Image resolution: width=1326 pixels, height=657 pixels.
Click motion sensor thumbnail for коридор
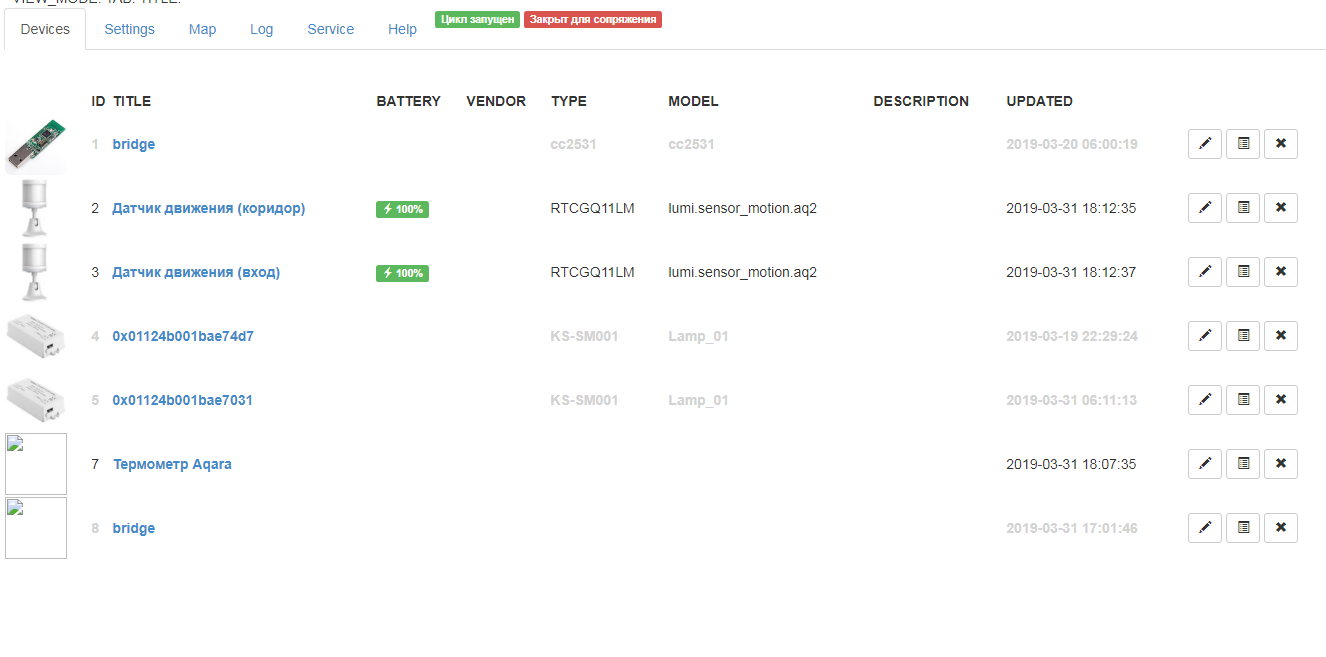tap(36, 208)
